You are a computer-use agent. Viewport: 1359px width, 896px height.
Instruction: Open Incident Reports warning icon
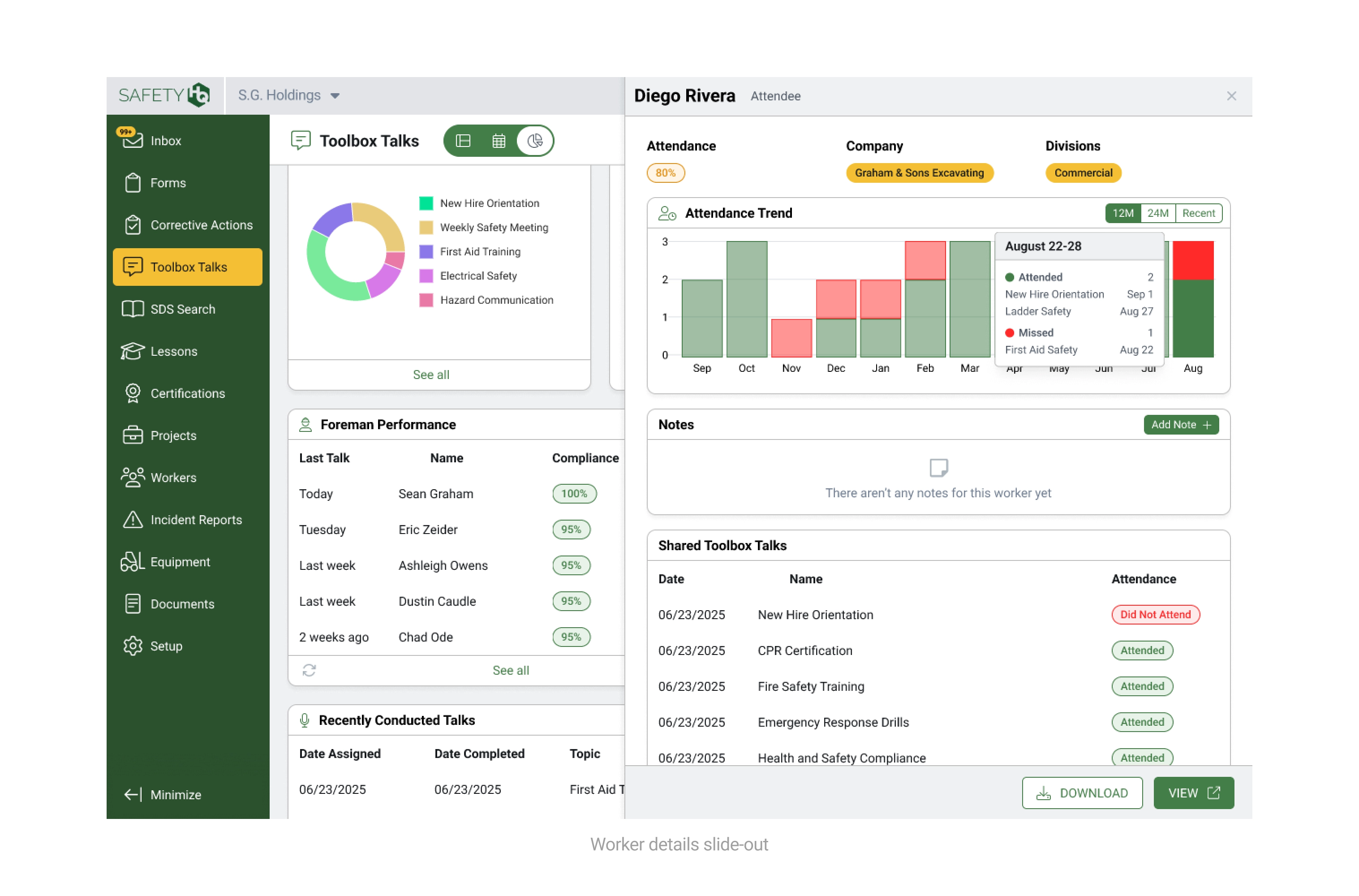133,519
